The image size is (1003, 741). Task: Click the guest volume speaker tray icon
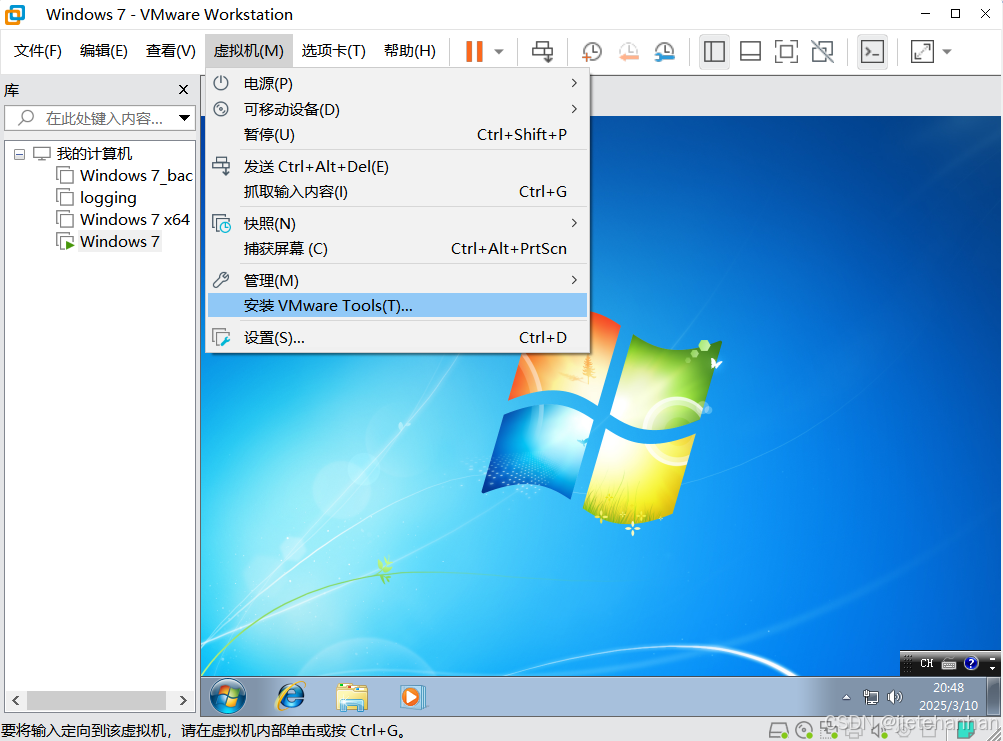(895, 697)
